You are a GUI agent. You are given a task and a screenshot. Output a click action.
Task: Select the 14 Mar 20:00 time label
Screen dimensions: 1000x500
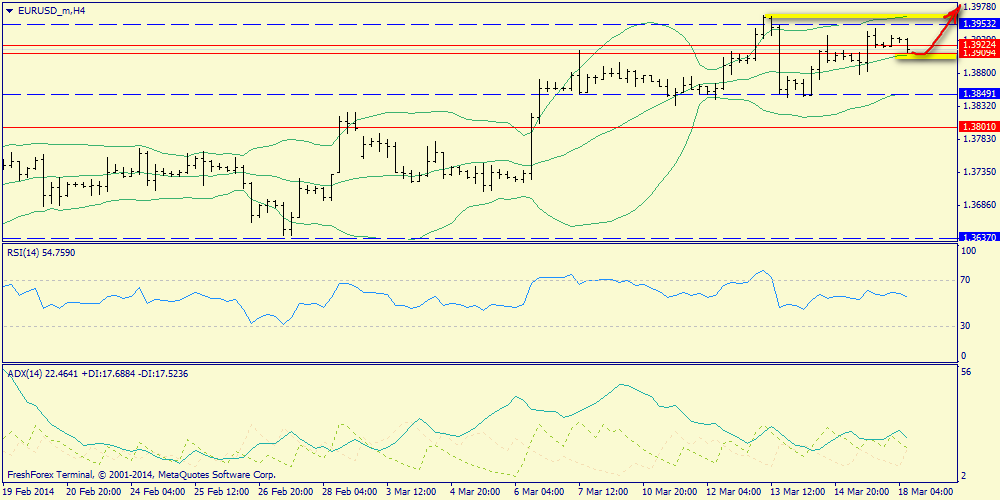tap(860, 492)
